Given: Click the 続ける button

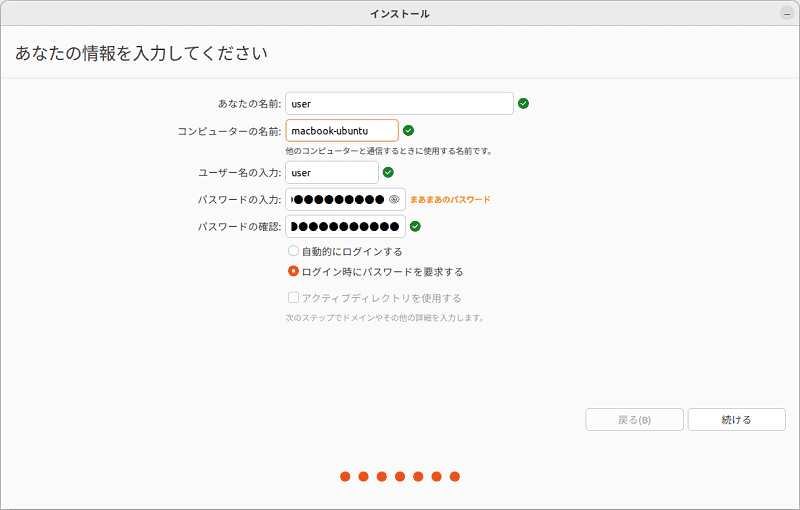Looking at the screenshot, I should tap(736, 420).
